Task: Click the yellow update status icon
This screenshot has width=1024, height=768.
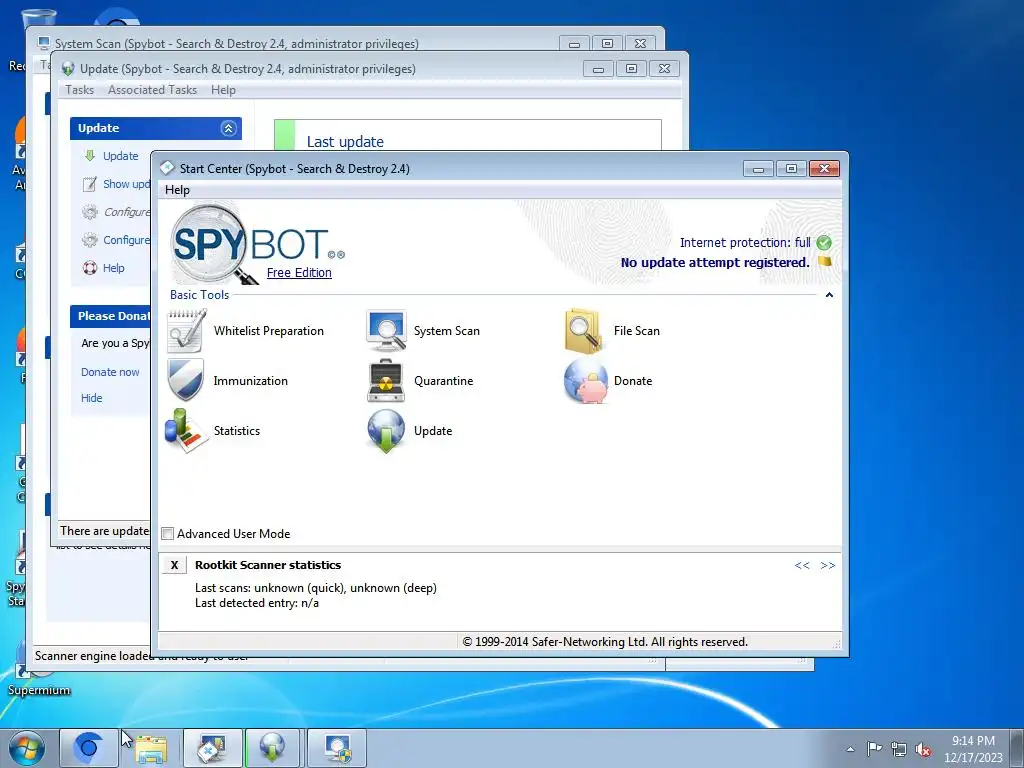Action: point(825,261)
